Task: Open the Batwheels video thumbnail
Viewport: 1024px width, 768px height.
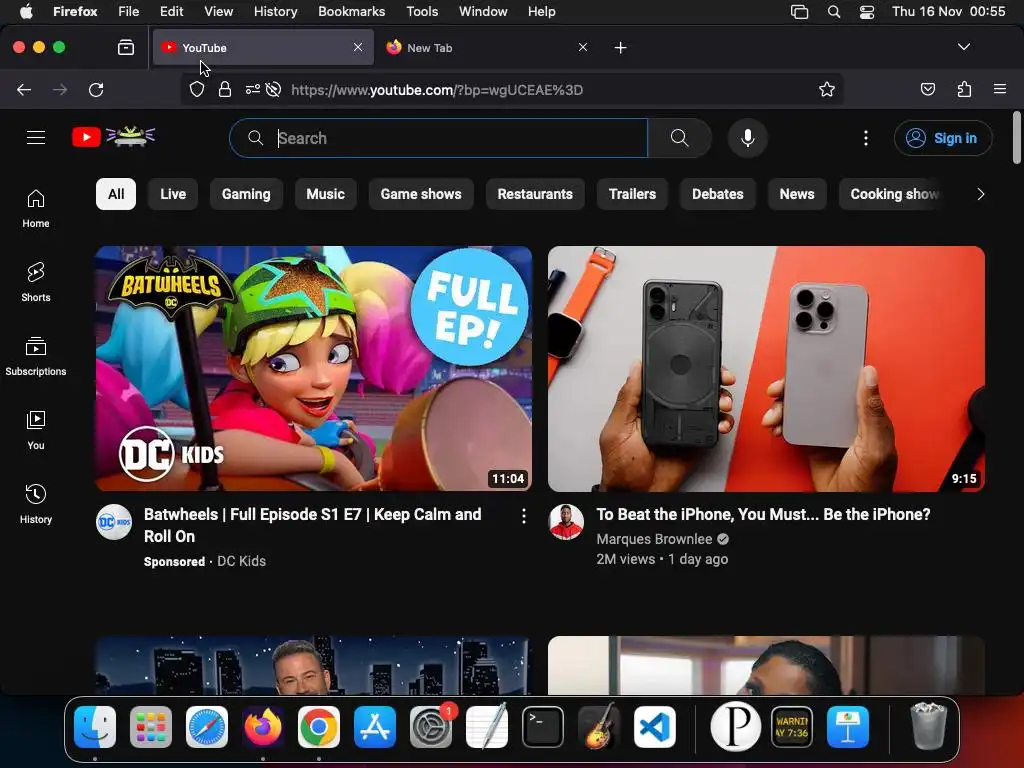Action: 313,368
